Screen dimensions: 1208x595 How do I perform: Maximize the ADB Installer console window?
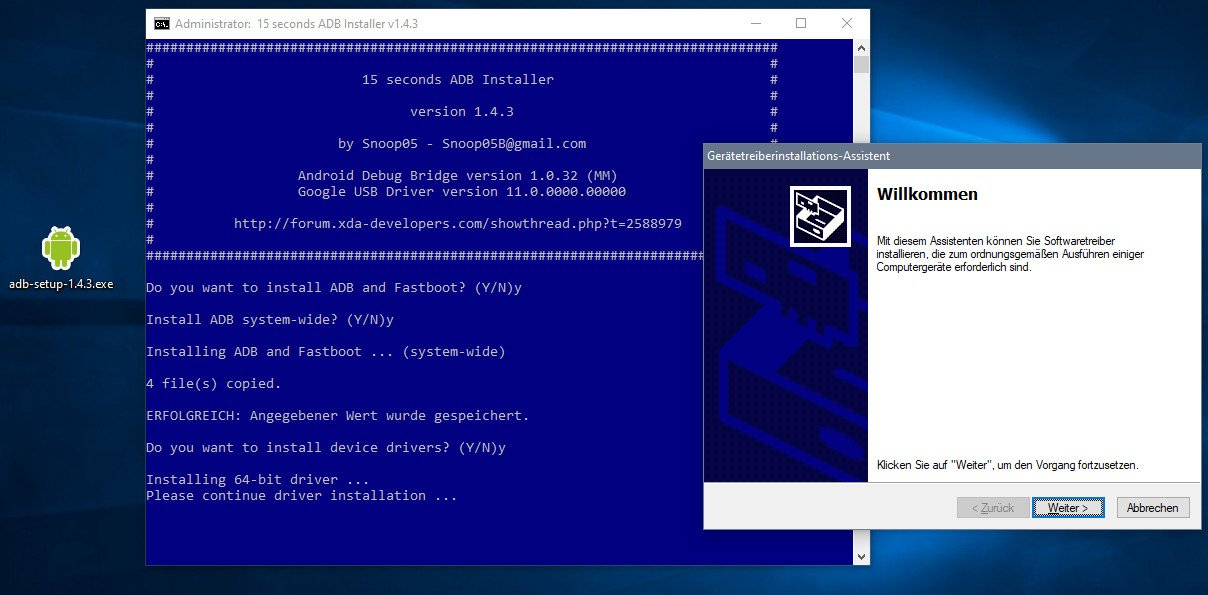pyautogui.click(x=800, y=23)
